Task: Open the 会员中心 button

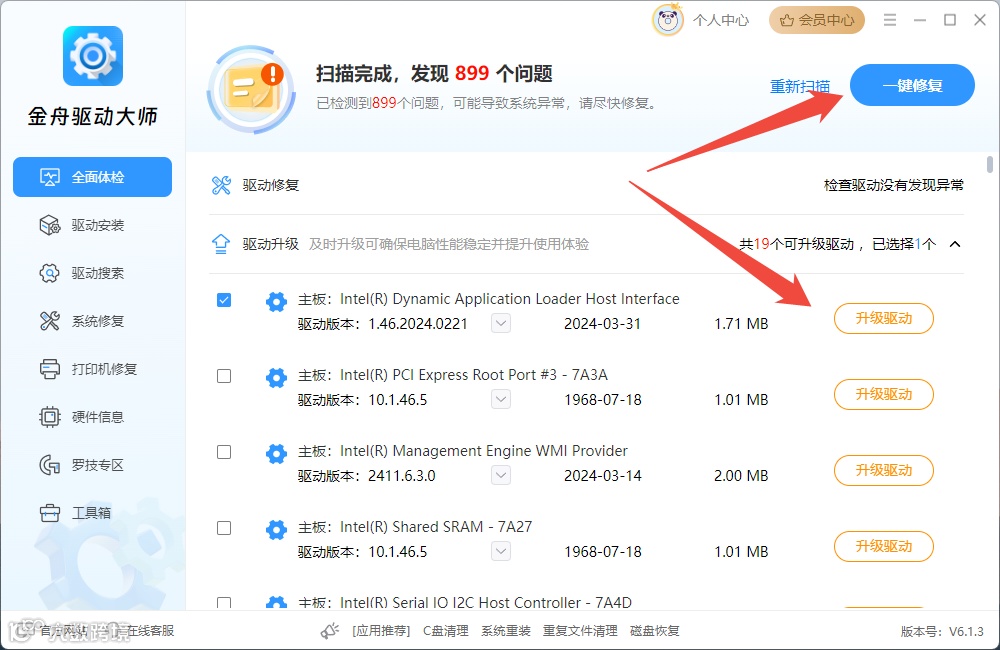Action: pyautogui.click(x=817, y=20)
